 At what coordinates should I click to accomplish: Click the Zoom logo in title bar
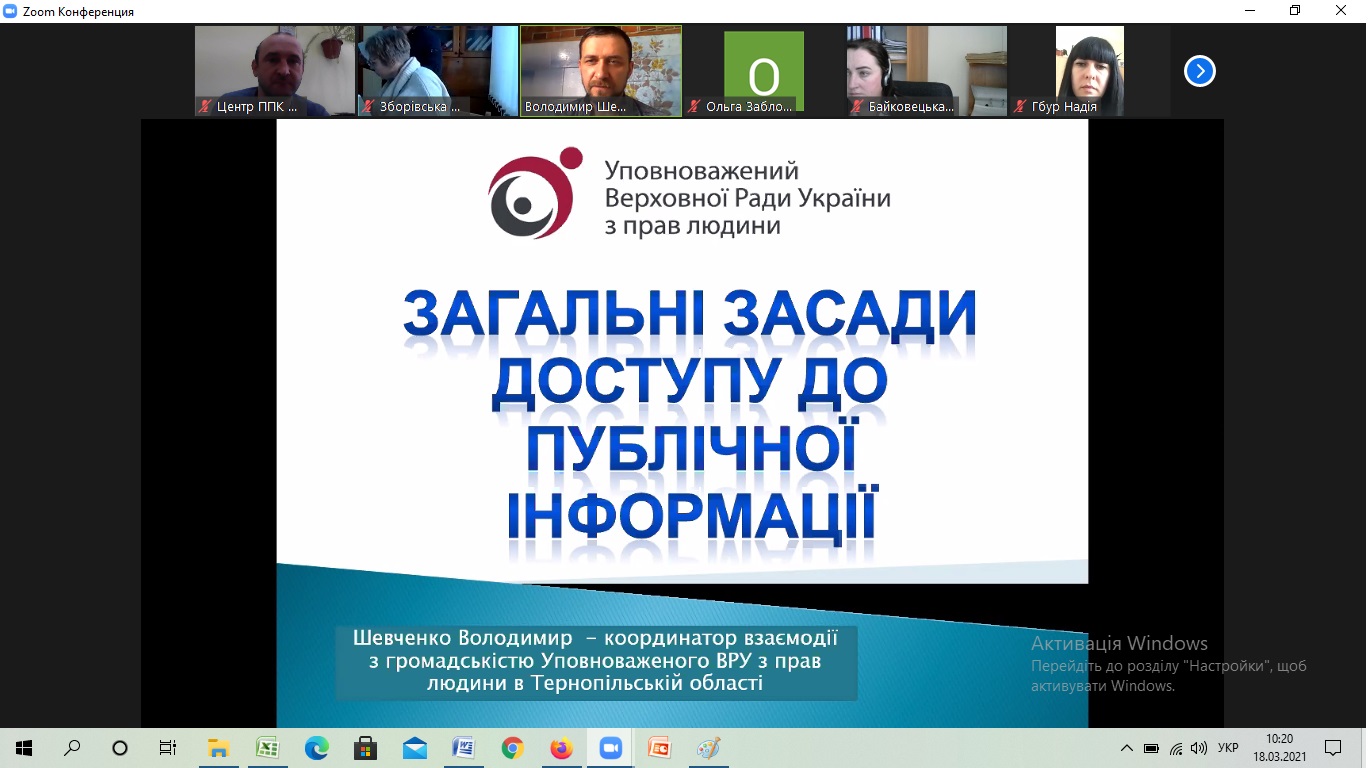[x=11, y=11]
